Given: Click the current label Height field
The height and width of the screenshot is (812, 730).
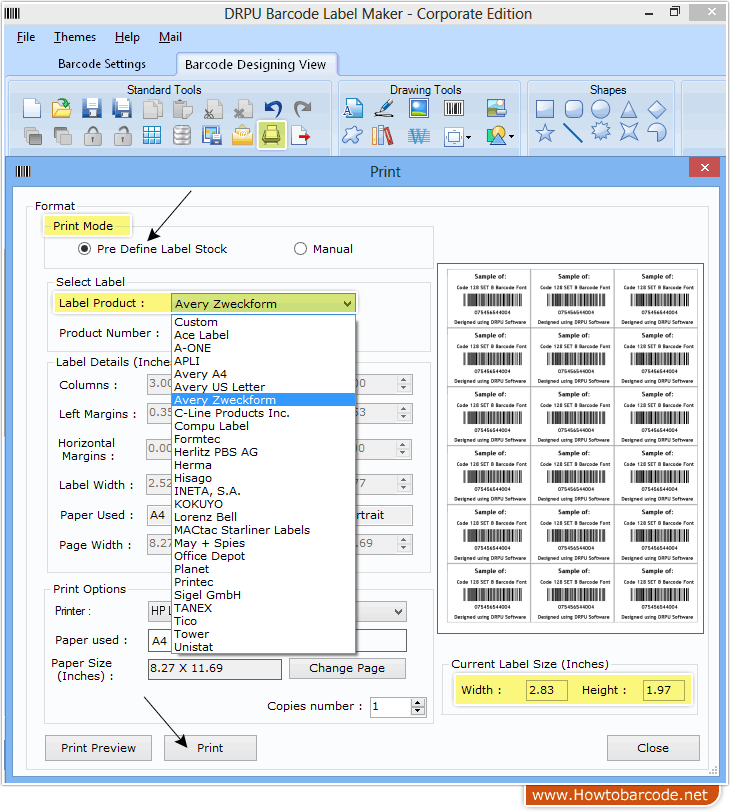Looking at the screenshot, I should [x=663, y=690].
